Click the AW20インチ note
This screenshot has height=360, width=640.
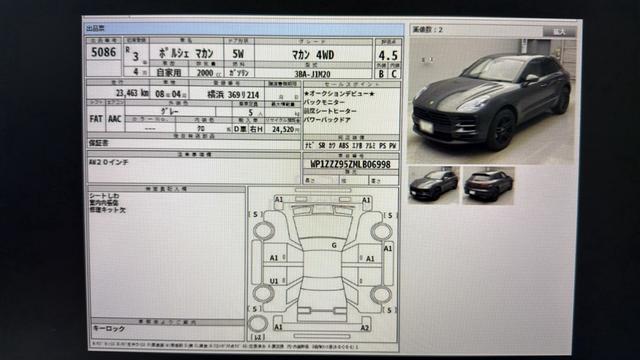pyautogui.click(x=109, y=162)
